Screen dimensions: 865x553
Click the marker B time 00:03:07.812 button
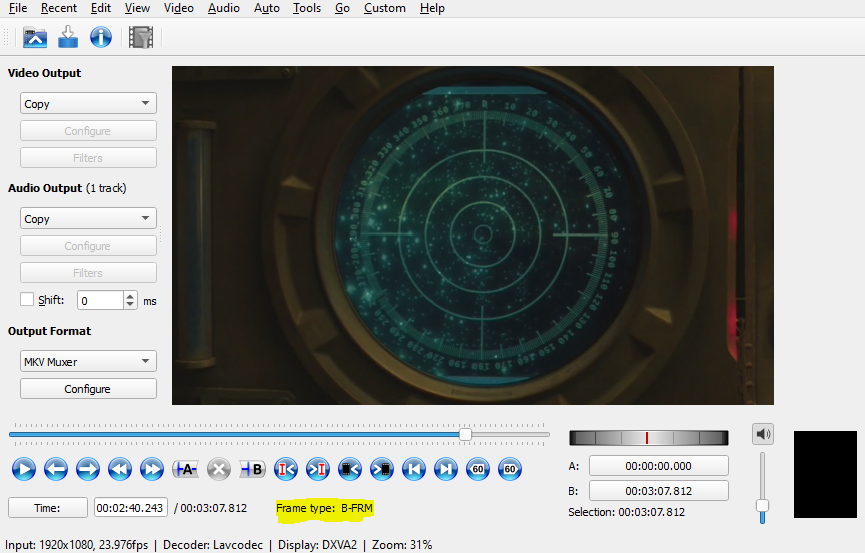(659, 491)
